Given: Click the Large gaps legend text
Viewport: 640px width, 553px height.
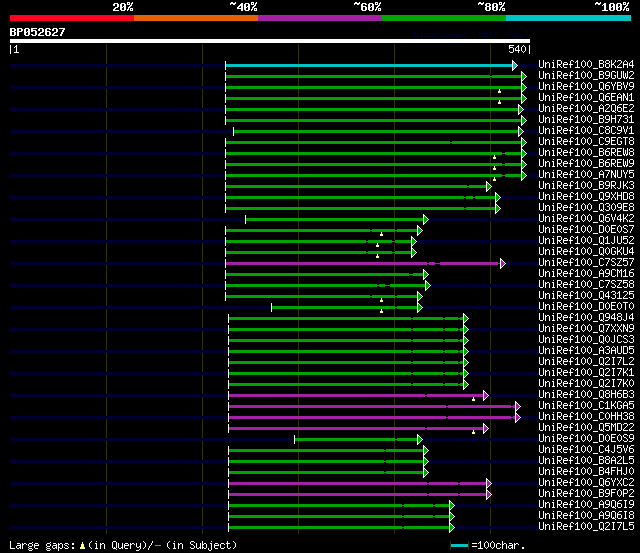Looking at the screenshot, I should (123, 545).
